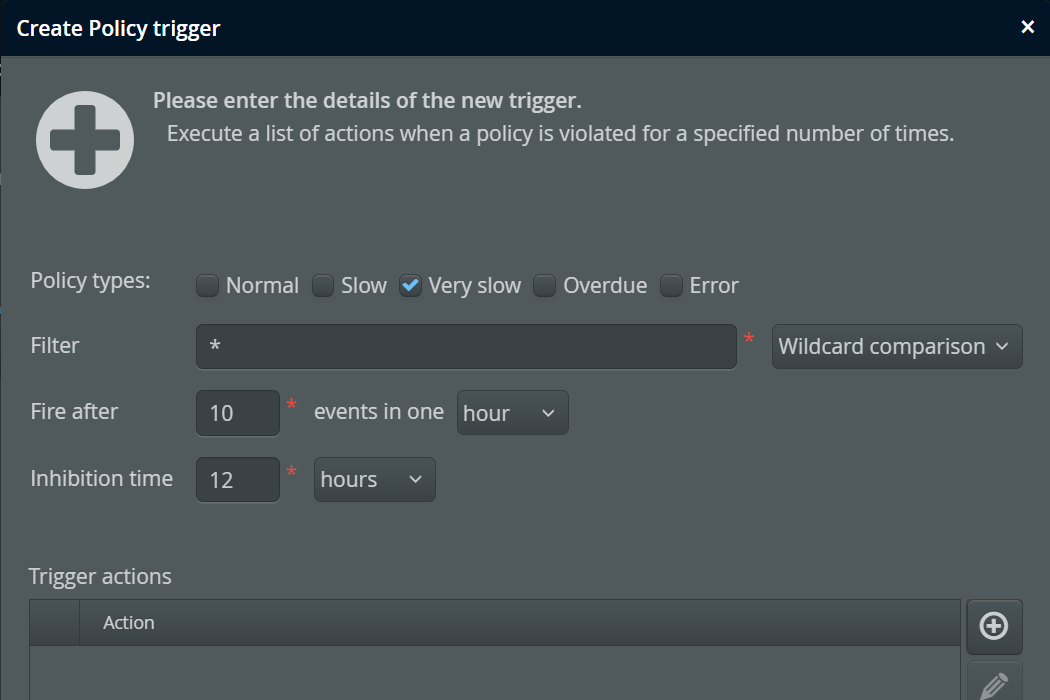Image resolution: width=1050 pixels, height=700 pixels.
Task: Click the pencil edit action icon
Action: point(993,686)
